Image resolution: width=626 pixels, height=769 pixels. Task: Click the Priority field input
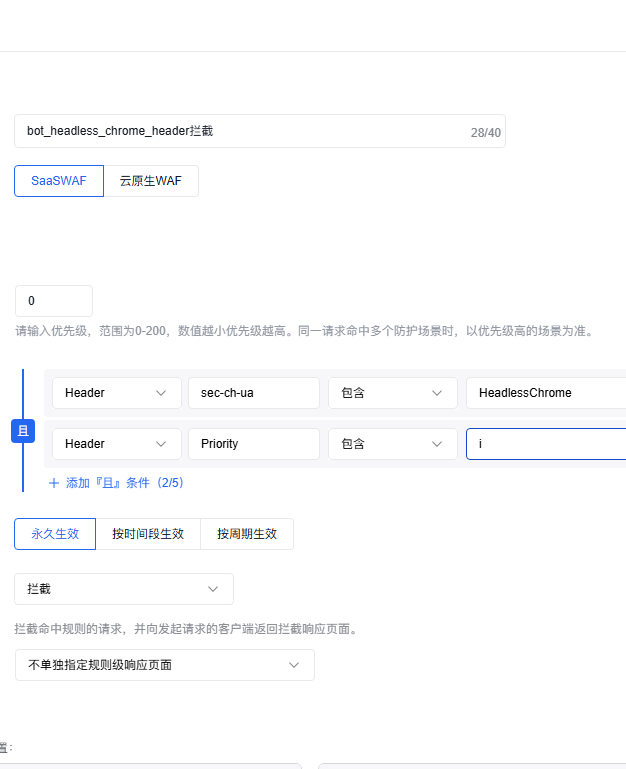(x=254, y=444)
